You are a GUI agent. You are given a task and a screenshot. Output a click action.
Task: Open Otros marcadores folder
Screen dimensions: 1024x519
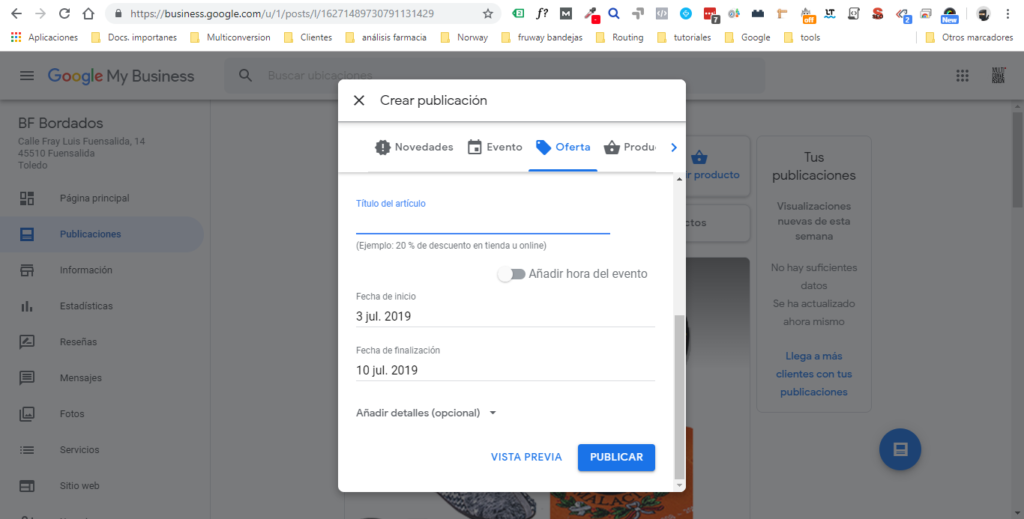969,38
